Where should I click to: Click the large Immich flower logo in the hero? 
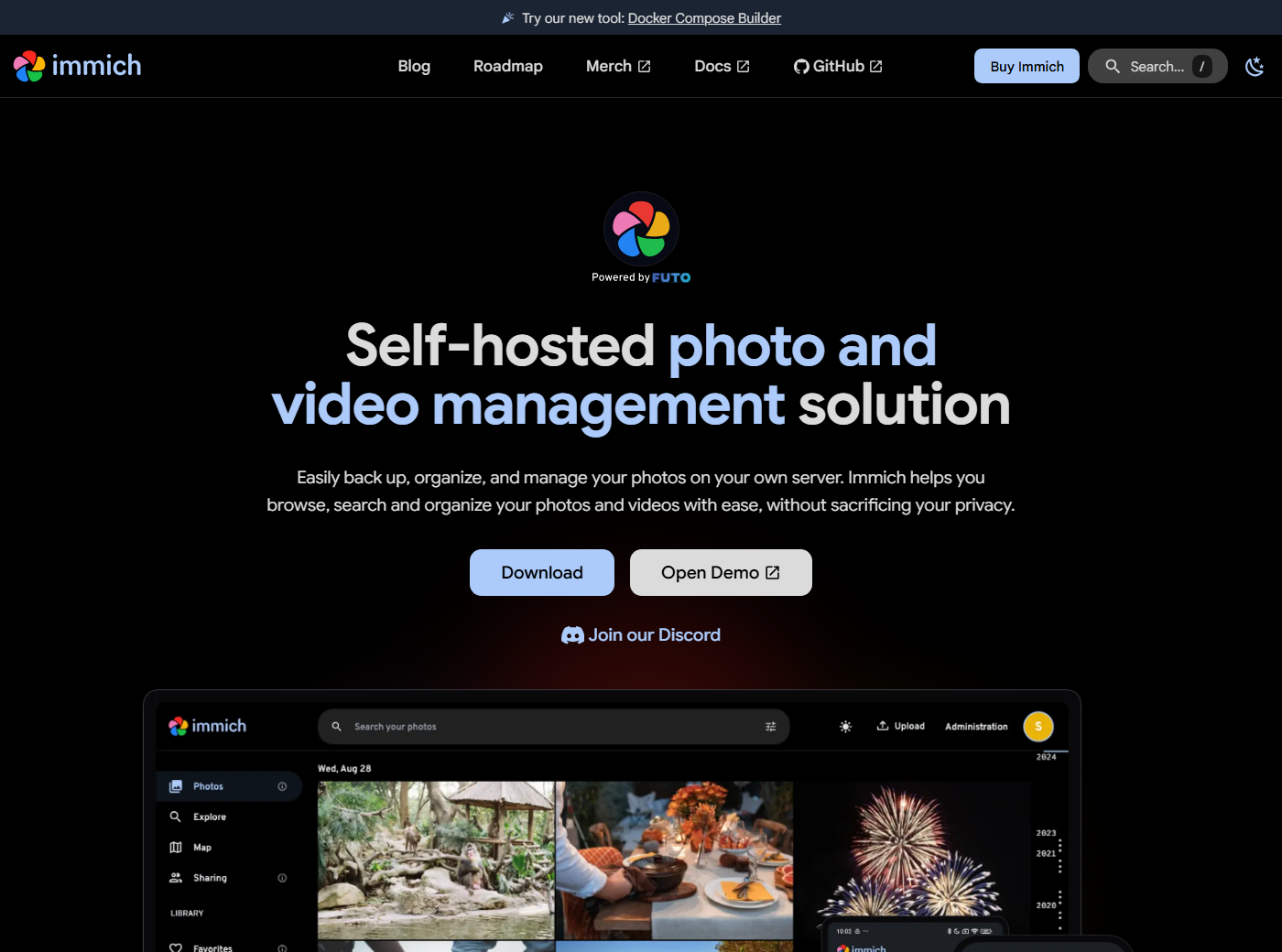641,229
